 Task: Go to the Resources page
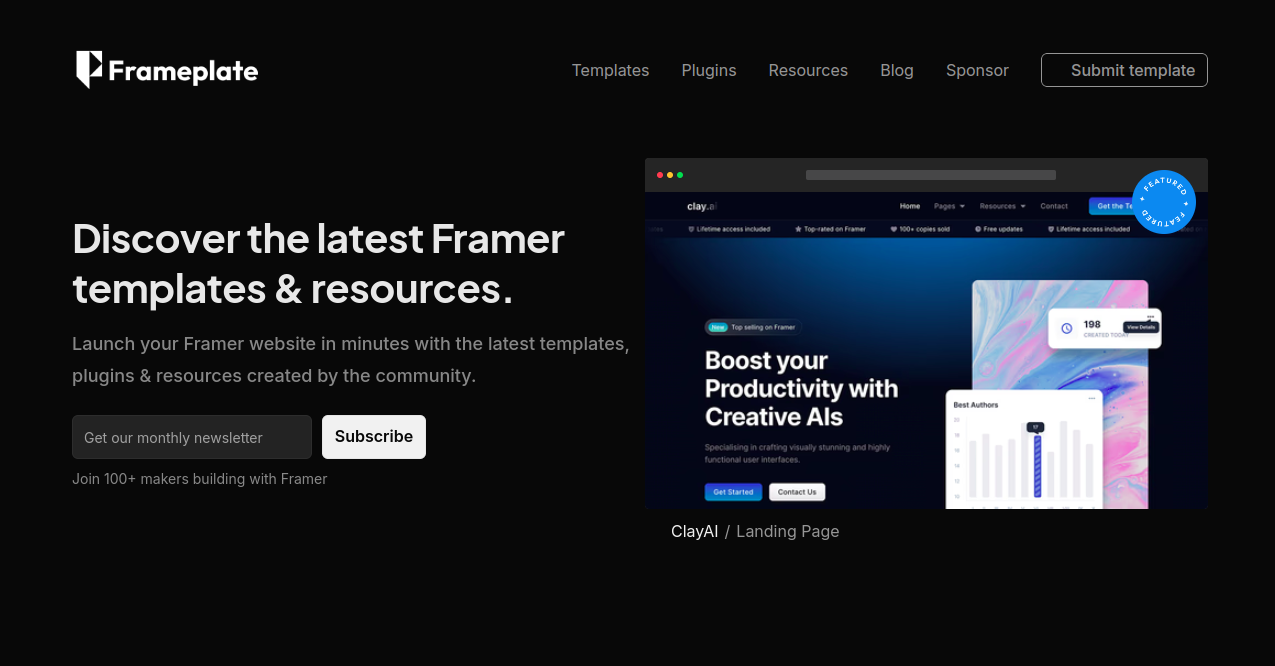[808, 70]
